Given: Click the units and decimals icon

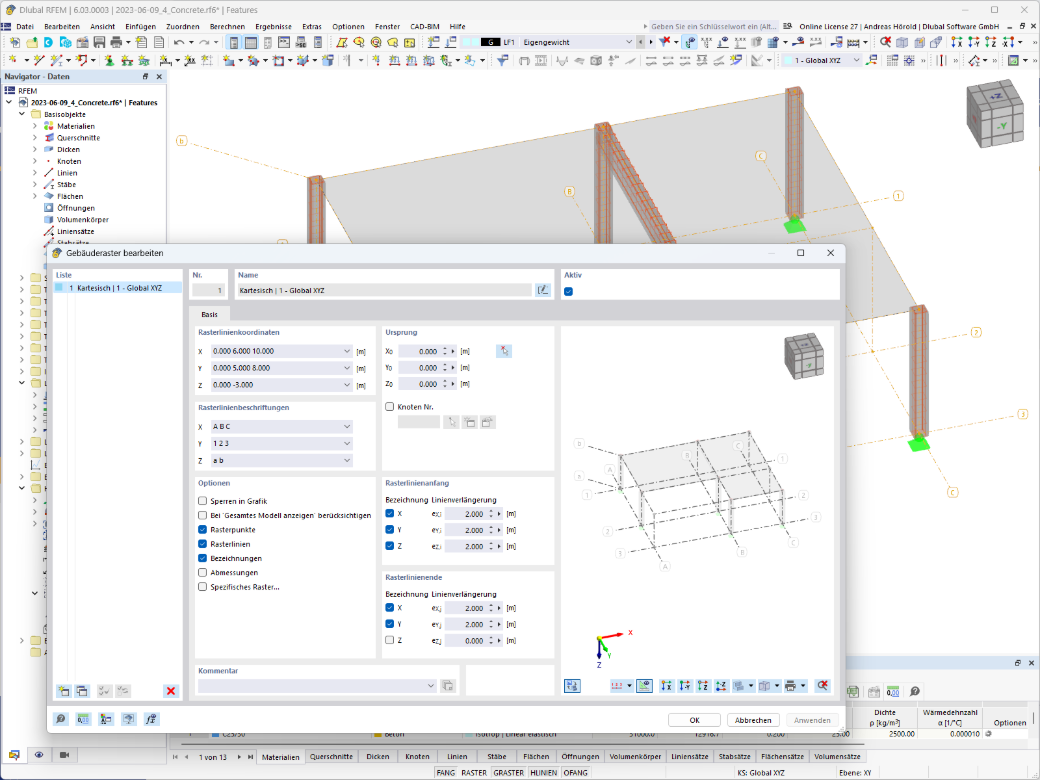Looking at the screenshot, I should (x=83, y=719).
